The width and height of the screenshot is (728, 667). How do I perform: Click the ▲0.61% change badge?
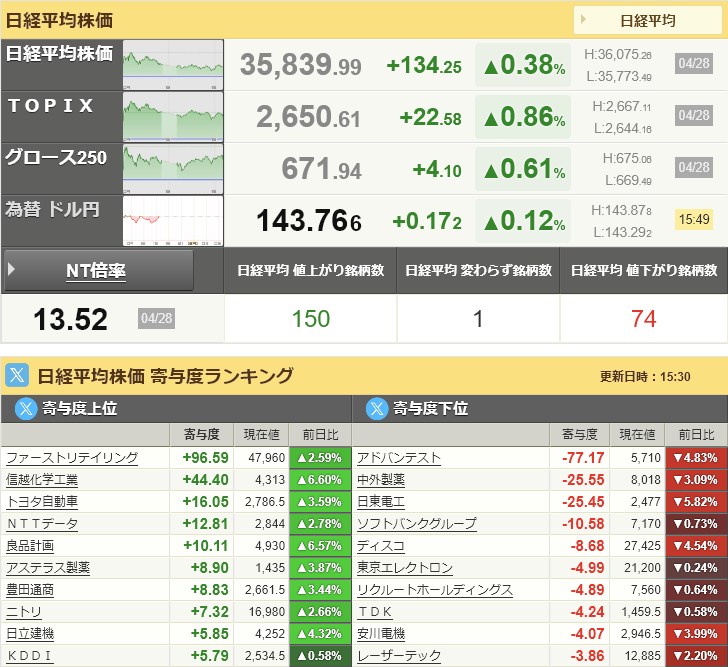tap(523, 169)
